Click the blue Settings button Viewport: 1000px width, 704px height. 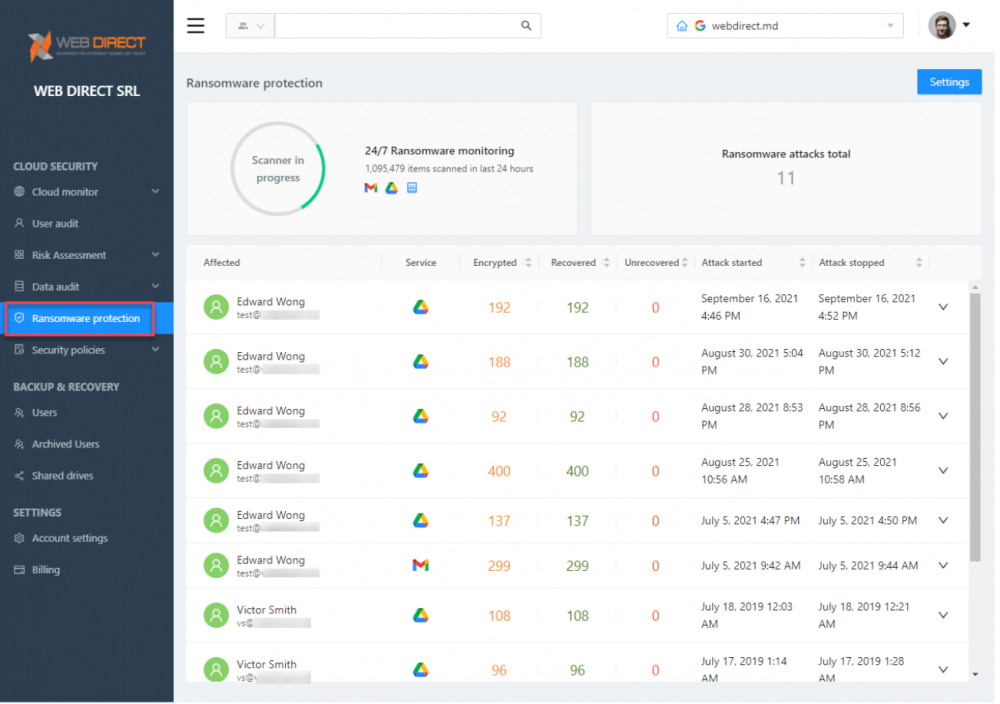[949, 82]
